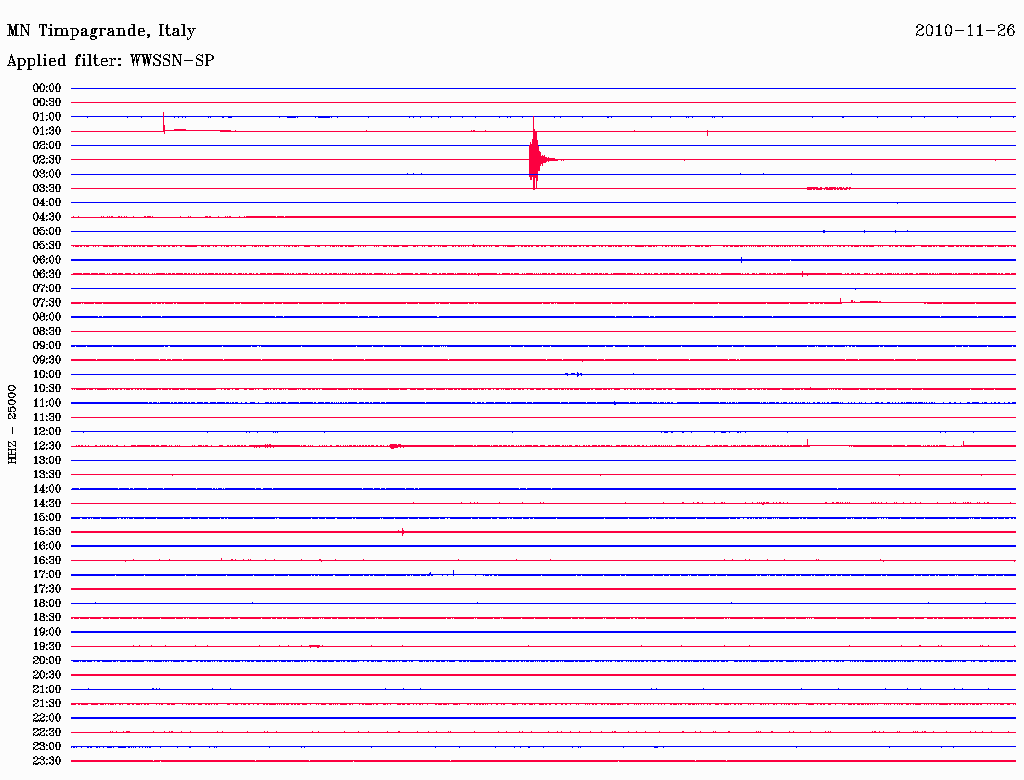Click the 11:00 time label
This screenshot has width=1024, height=780.
(46, 403)
